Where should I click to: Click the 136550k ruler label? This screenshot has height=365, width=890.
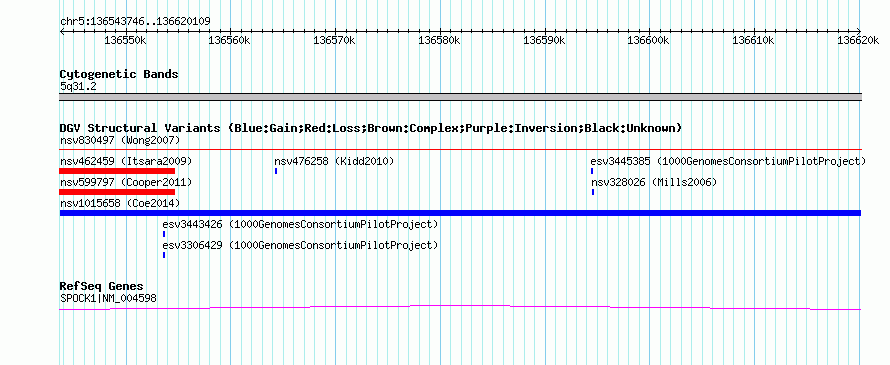126,40
